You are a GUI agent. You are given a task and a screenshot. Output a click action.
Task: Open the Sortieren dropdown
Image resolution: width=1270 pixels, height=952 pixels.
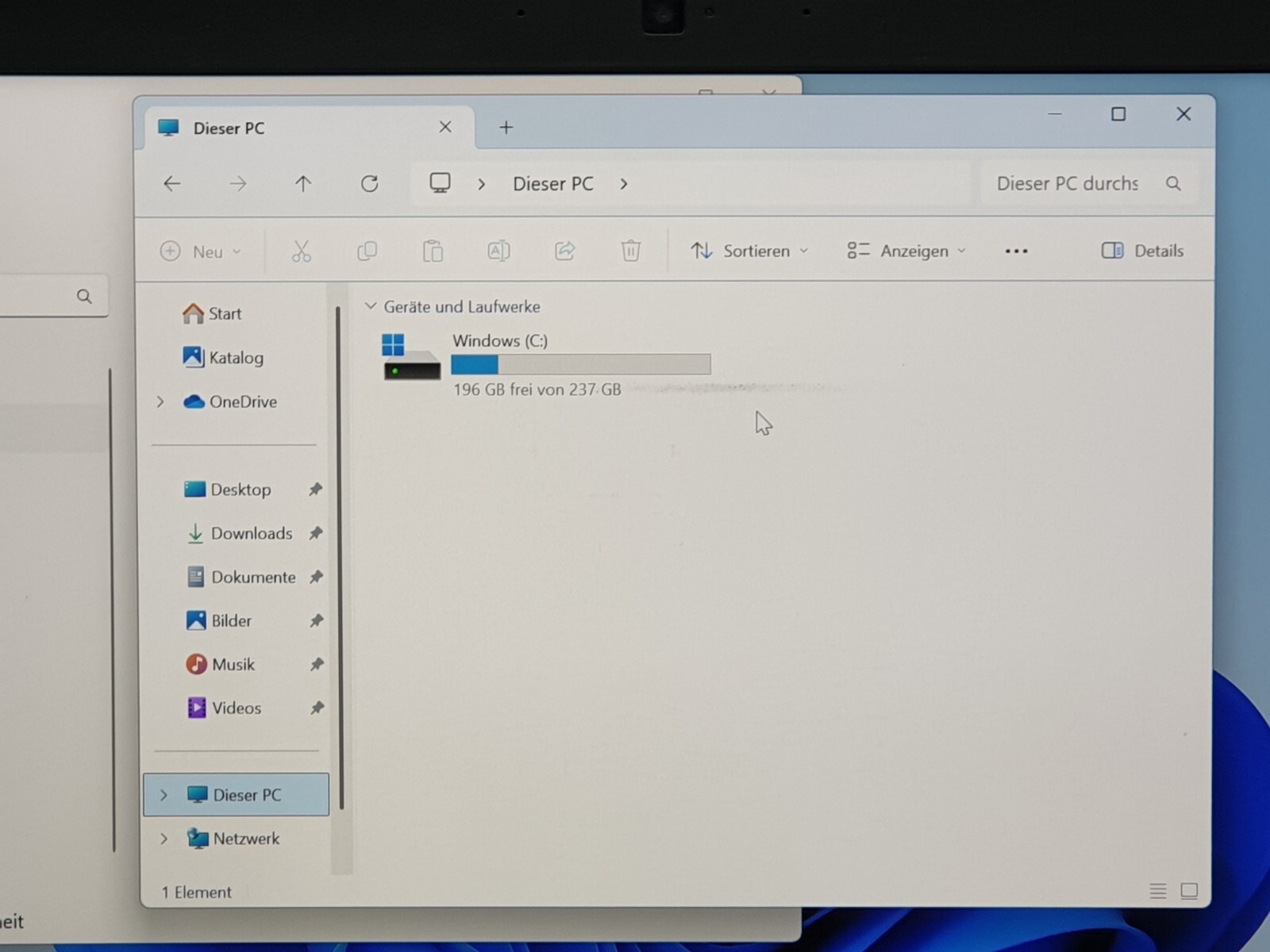[749, 251]
